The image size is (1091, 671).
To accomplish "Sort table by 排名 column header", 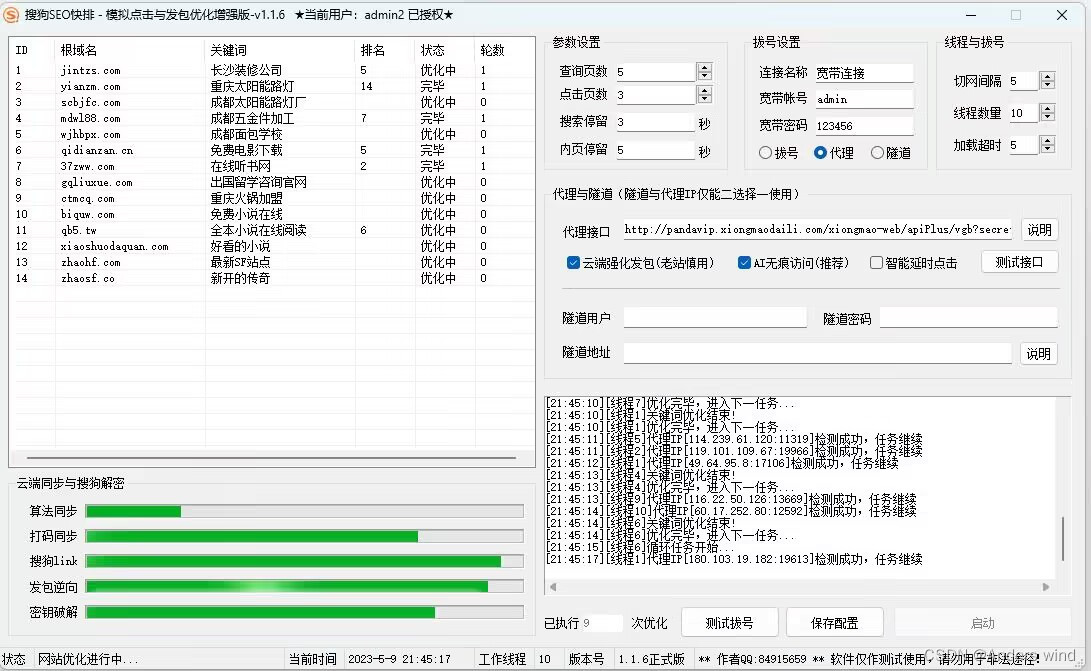I will (x=385, y=50).
